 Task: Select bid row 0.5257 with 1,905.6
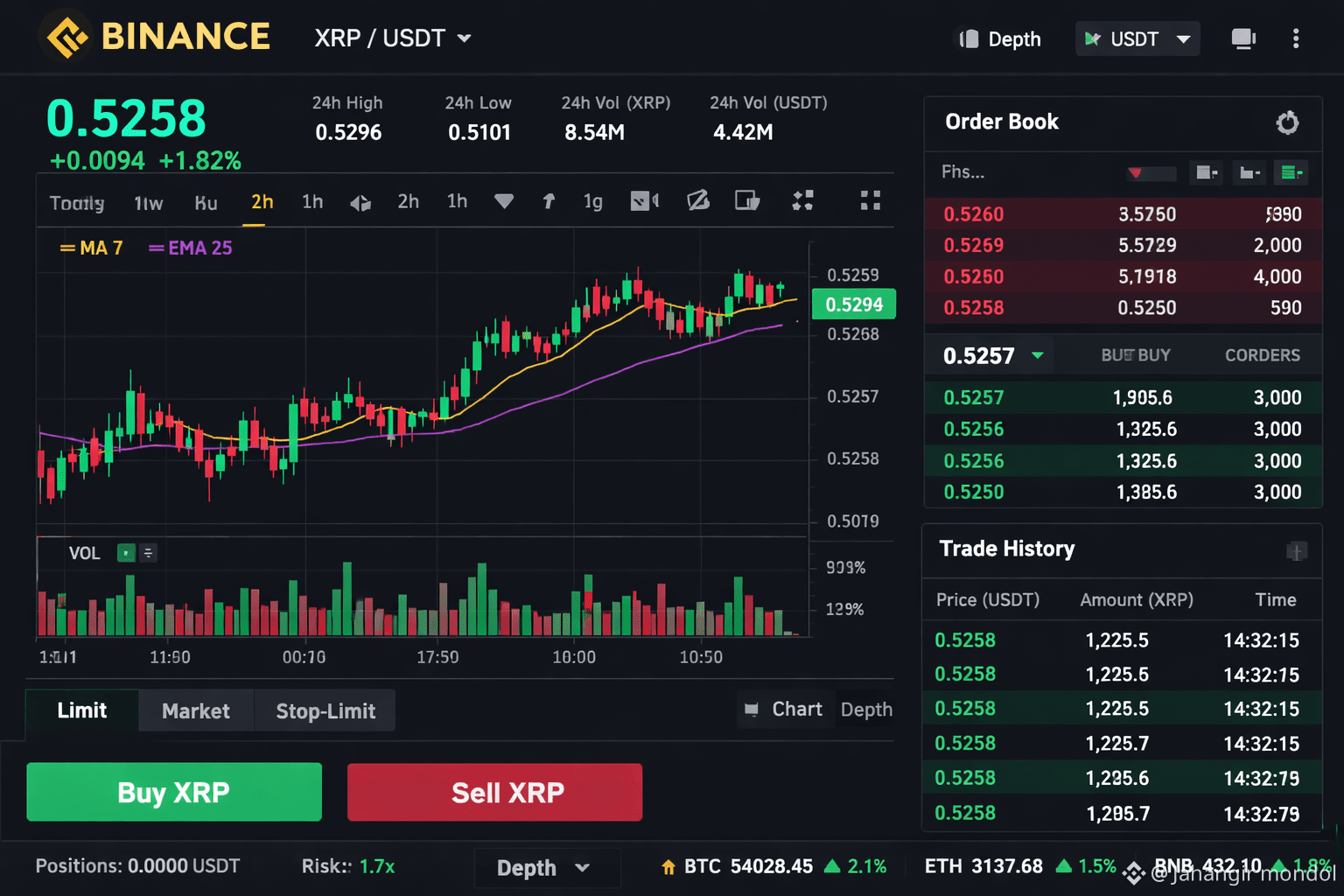[1123, 398]
